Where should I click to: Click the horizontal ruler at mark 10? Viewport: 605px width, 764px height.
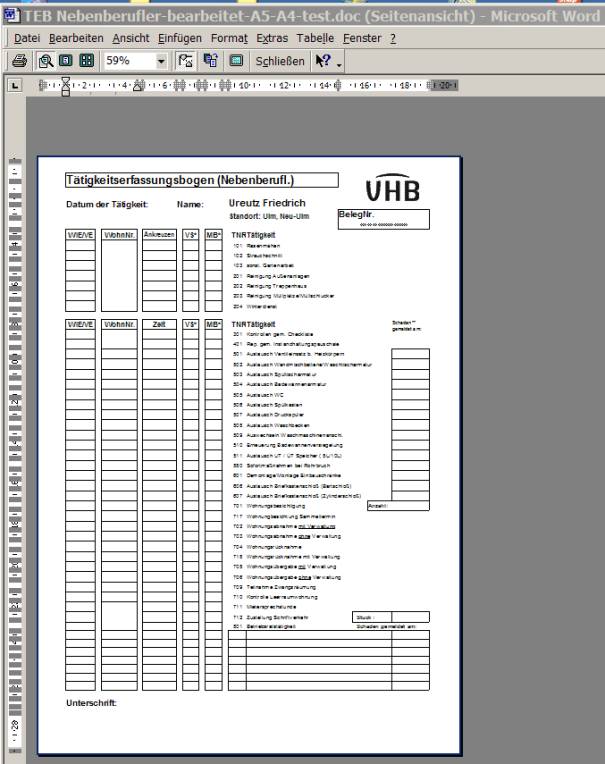pyautogui.click(x=245, y=85)
